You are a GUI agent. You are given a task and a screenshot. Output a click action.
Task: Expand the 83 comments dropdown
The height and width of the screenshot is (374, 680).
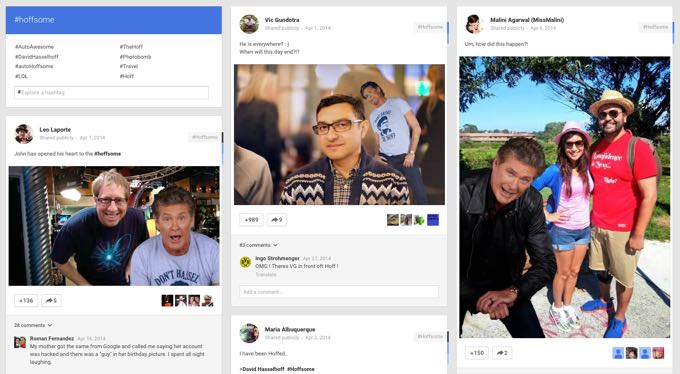(258, 245)
